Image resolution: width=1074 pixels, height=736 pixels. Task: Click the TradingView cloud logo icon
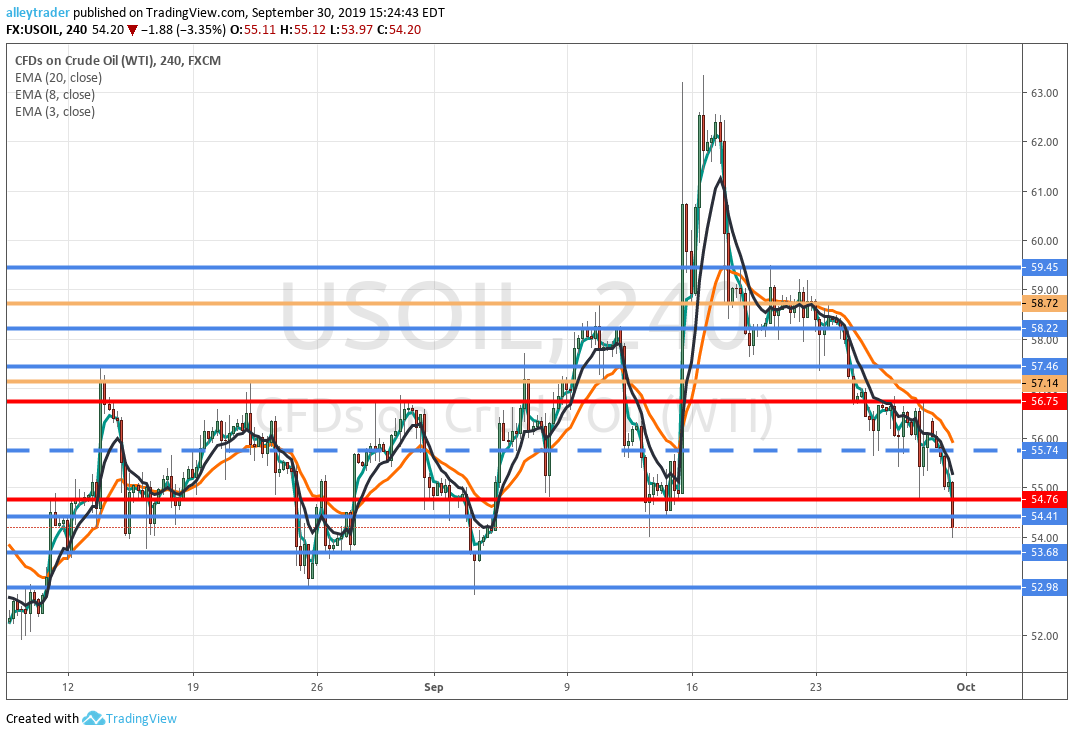tap(93, 718)
